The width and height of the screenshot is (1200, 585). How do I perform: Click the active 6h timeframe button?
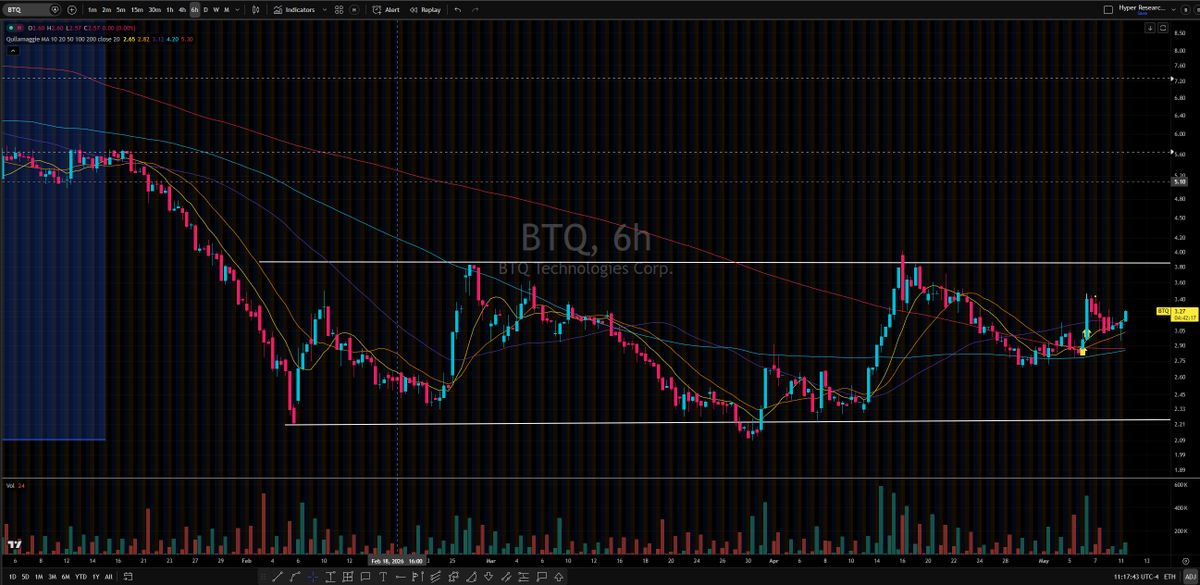(195, 9)
